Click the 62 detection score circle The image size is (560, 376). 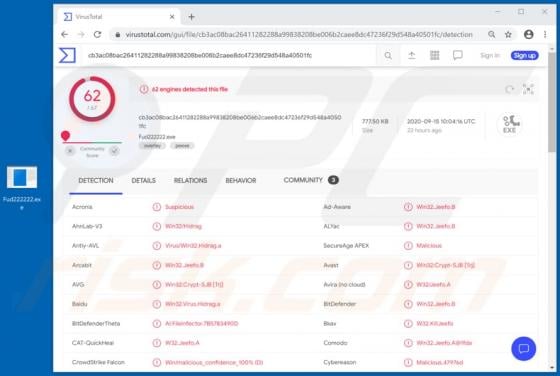tap(92, 99)
